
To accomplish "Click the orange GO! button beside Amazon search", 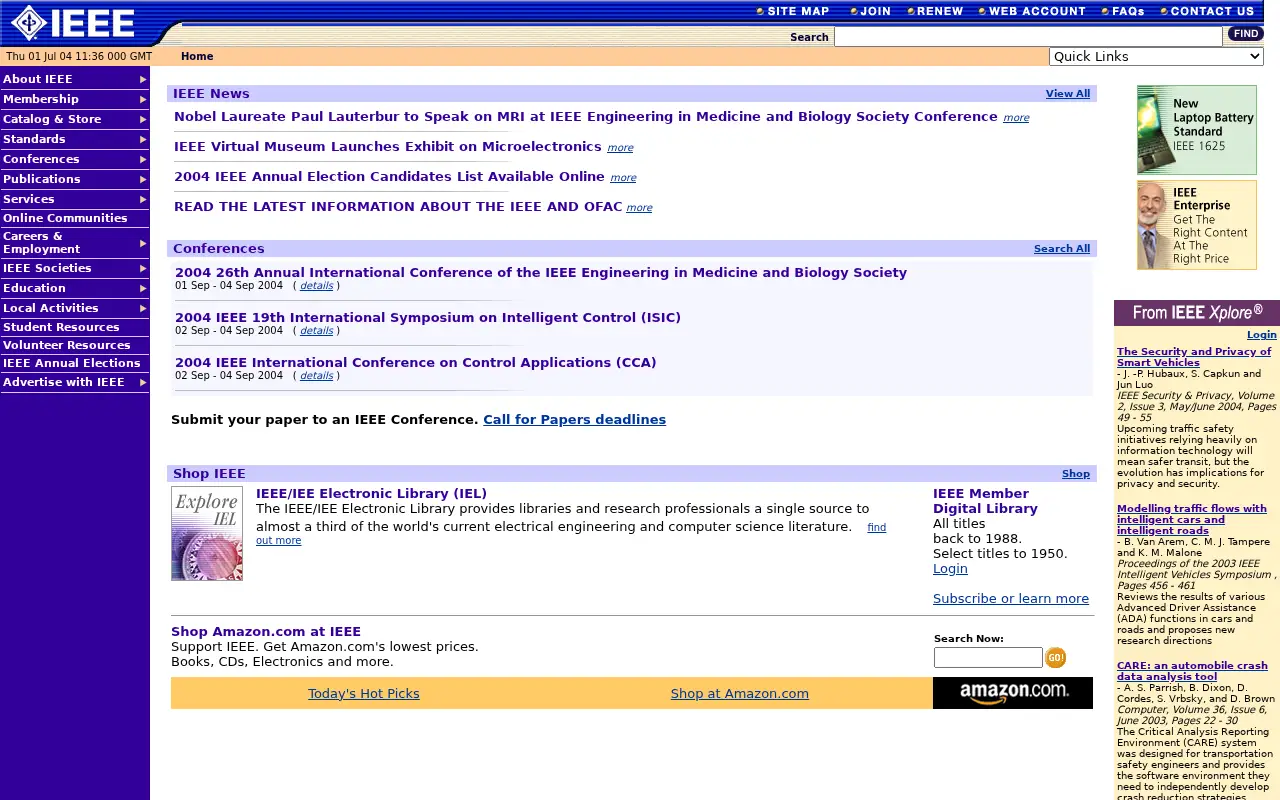I will click(1055, 657).
